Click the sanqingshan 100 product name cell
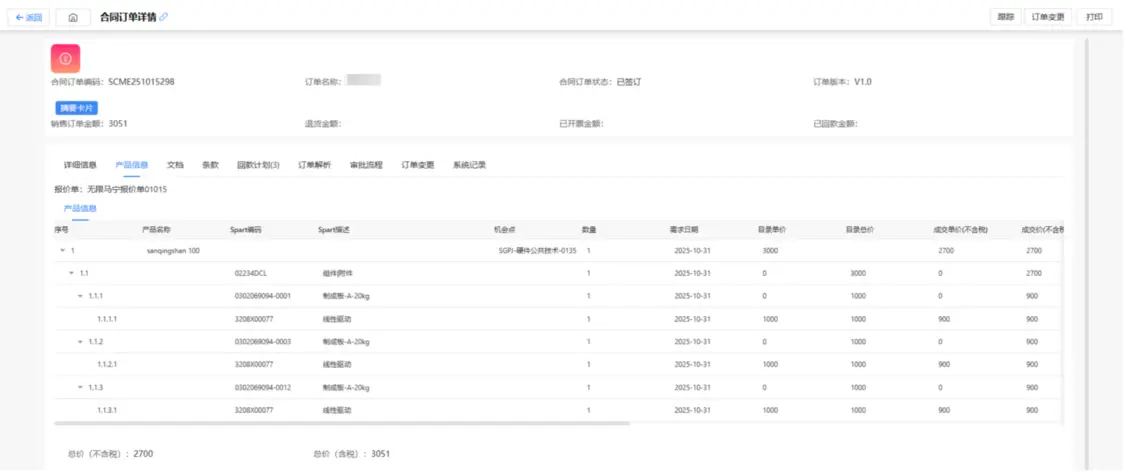 click(173, 251)
